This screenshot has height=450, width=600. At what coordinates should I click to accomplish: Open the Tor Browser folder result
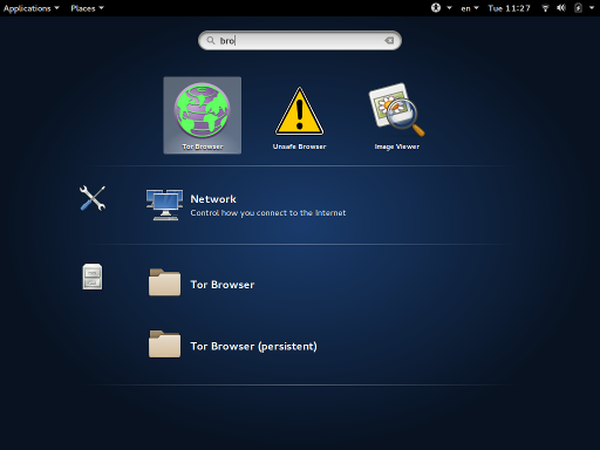[x=222, y=284]
